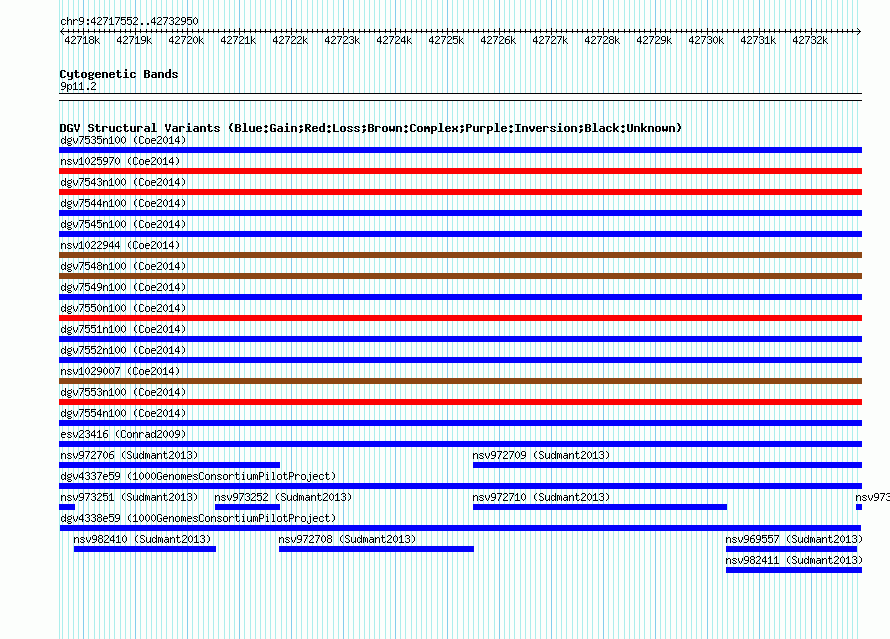The height and width of the screenshot is (639, 890).
Task: Click the nsv972709 (Sudmant2013) label
Action: click(541, 455)
